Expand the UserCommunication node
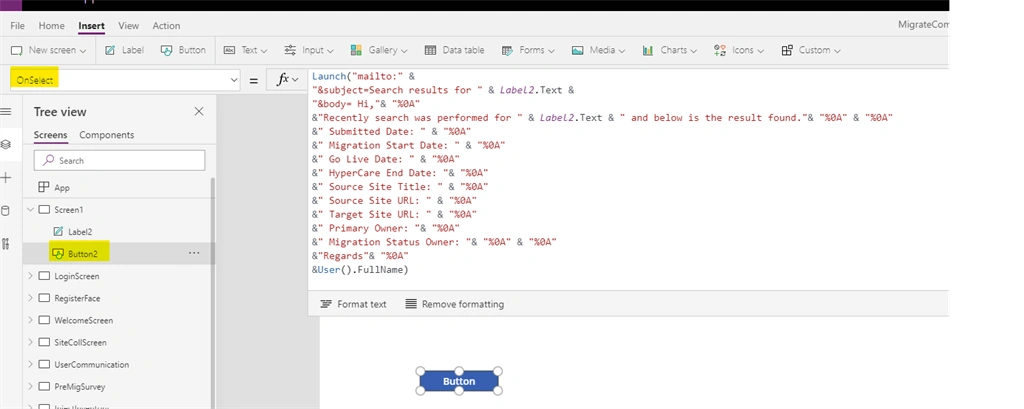This screenshot has height=409, width=1024. pyautogui.click(x=30, y=365)
